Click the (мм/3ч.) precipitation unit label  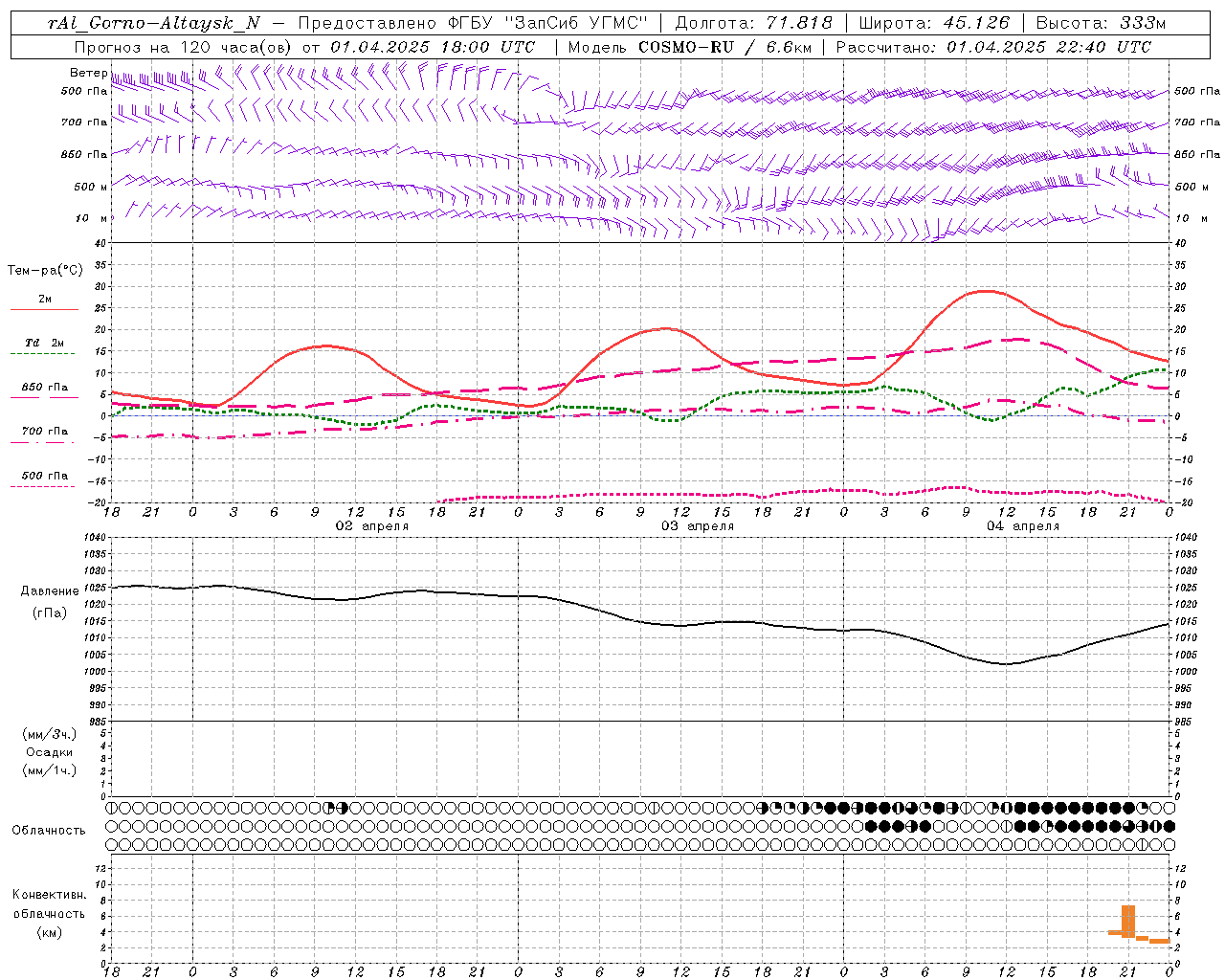(x=50, y=734)
